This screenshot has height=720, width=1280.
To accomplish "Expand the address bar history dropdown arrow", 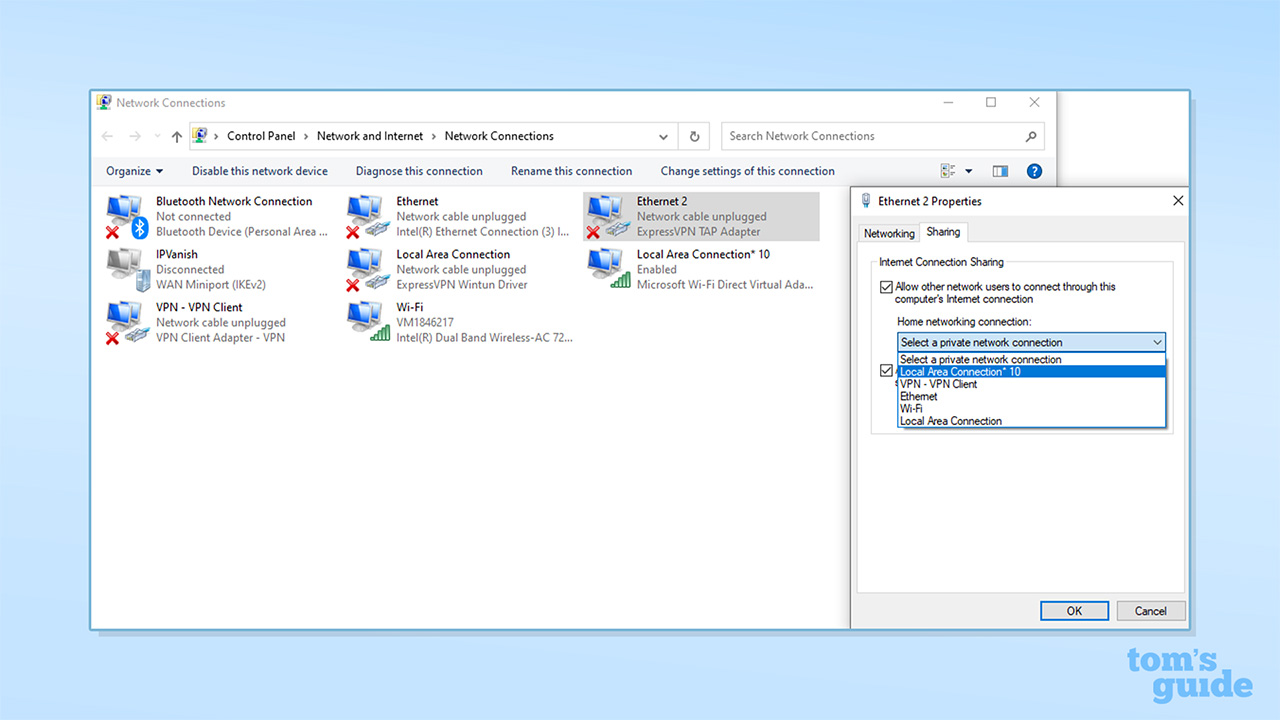I will [663, 136].
